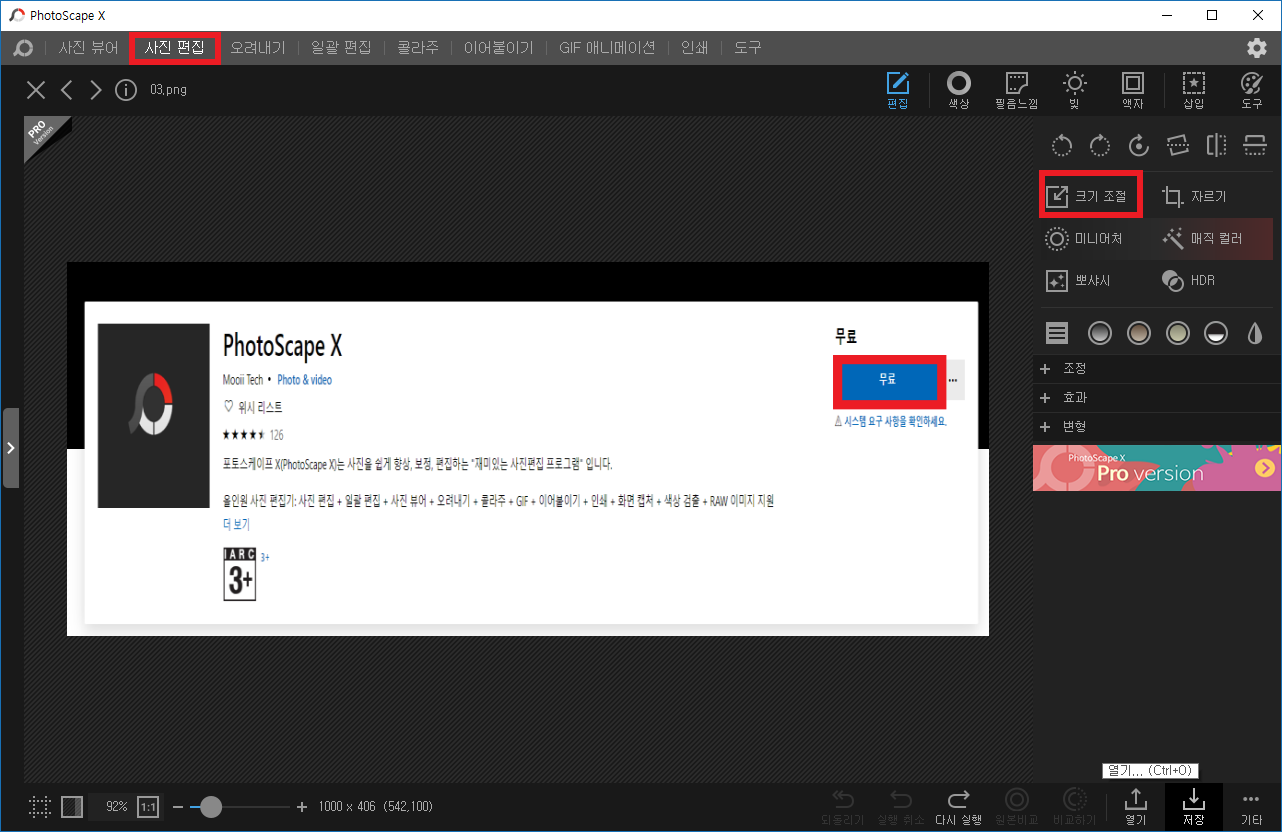Apply the sepia-tone circle filter

(1139, 333)
